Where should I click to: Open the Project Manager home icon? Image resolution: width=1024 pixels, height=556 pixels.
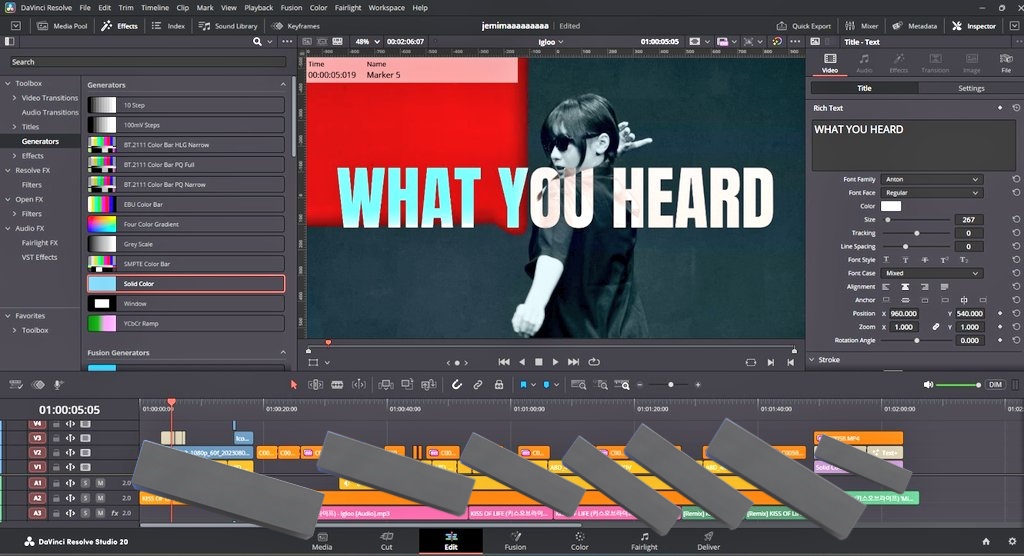tap(986, 542)
